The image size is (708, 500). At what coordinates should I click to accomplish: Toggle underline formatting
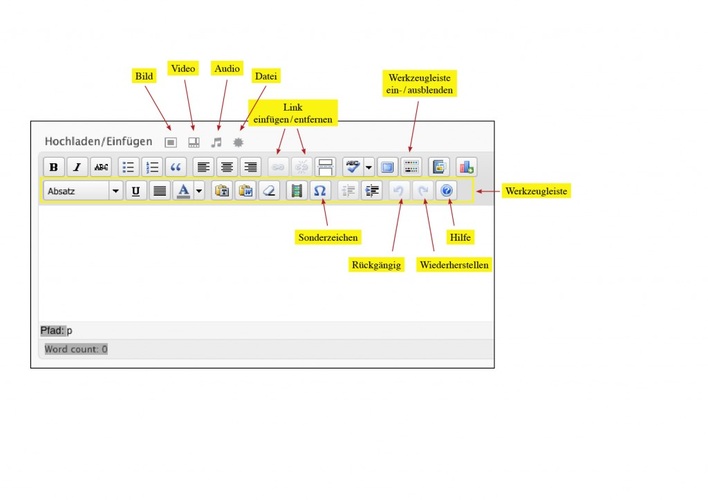click(x=135, y=190)
